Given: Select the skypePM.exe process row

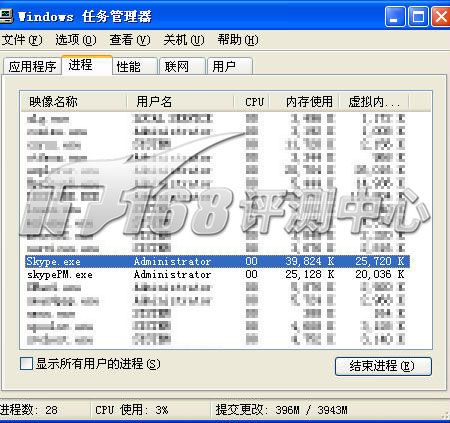Looking at the screenshot, I should [217, 275].
